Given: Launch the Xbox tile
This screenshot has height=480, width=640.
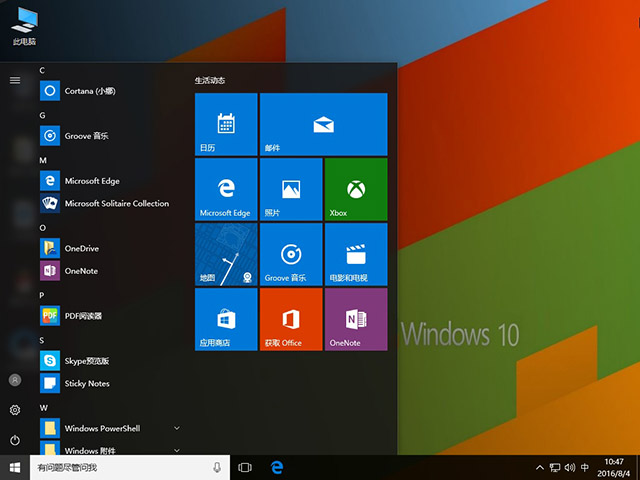Looking at the screenshot, I should [355, 189].
